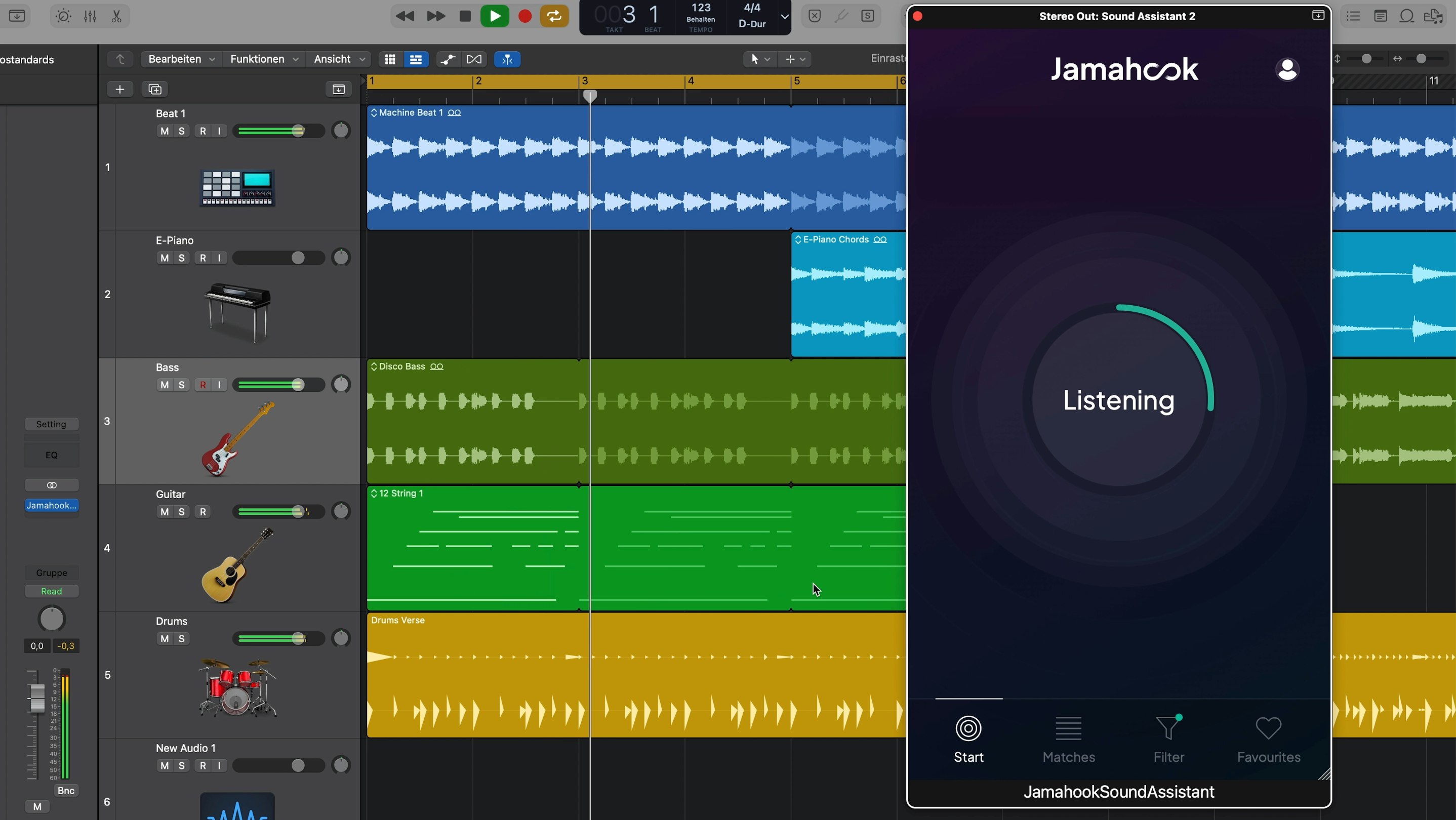Record-enable the Bass track
The image size is (1456, 820).
click(203, 385)
